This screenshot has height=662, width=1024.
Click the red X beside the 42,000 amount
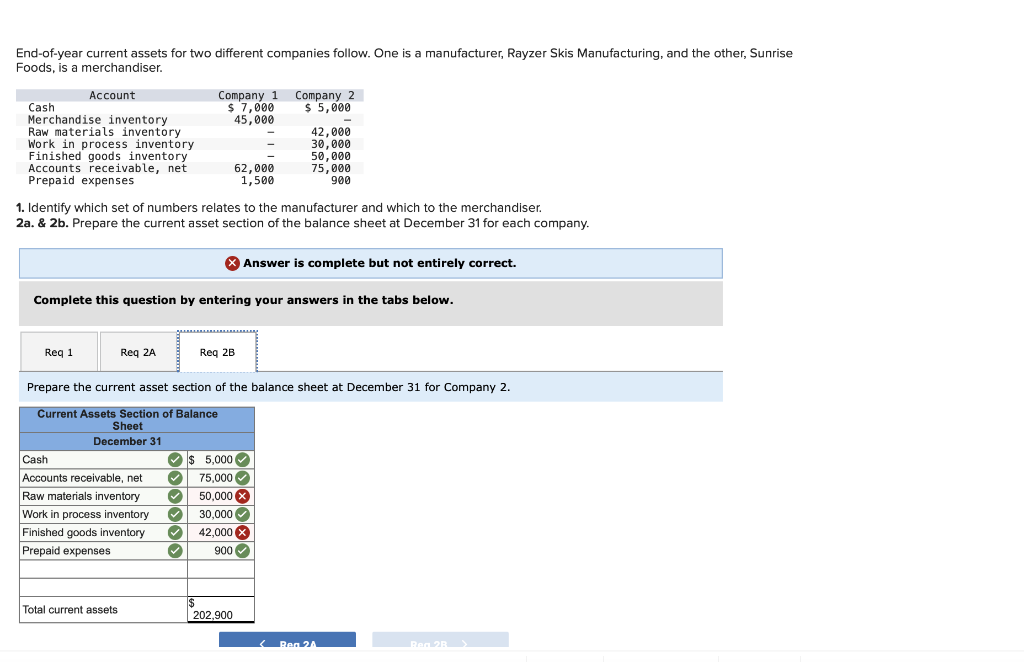click(241, 532)
